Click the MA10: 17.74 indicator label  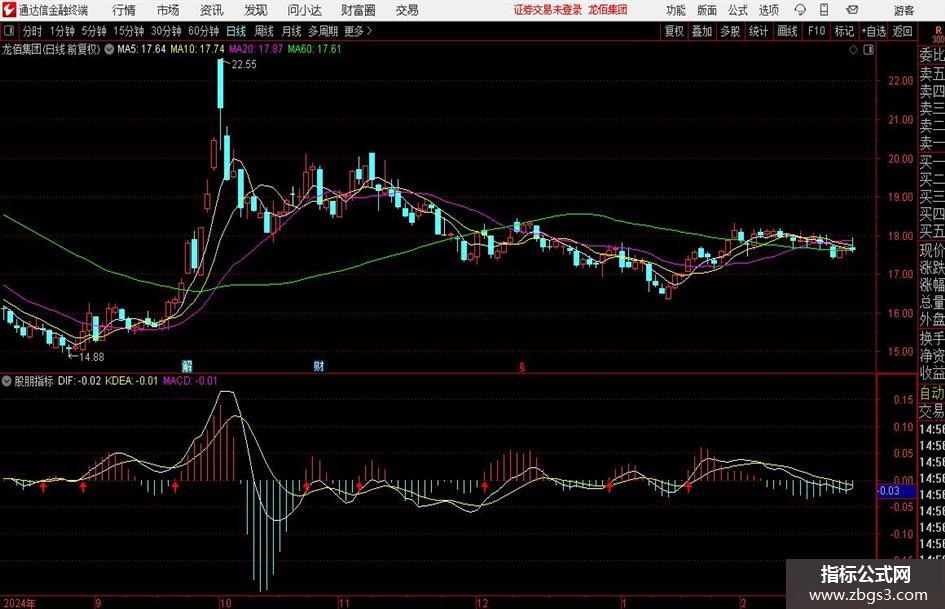point(197,49)
